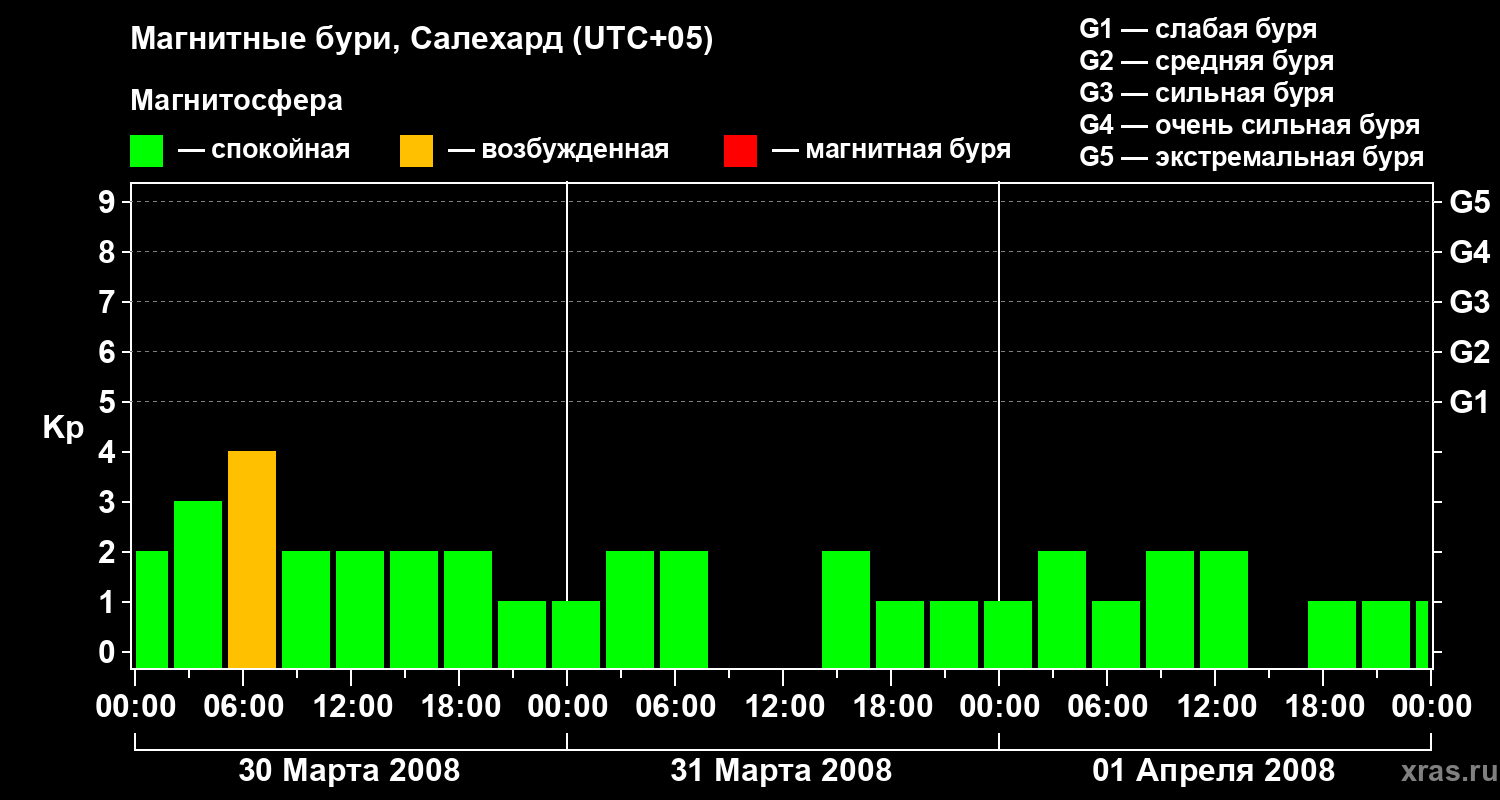Click 'G2 — средняя буря' legend line
1500x800 pixels.
click(x=1207, y=61)
